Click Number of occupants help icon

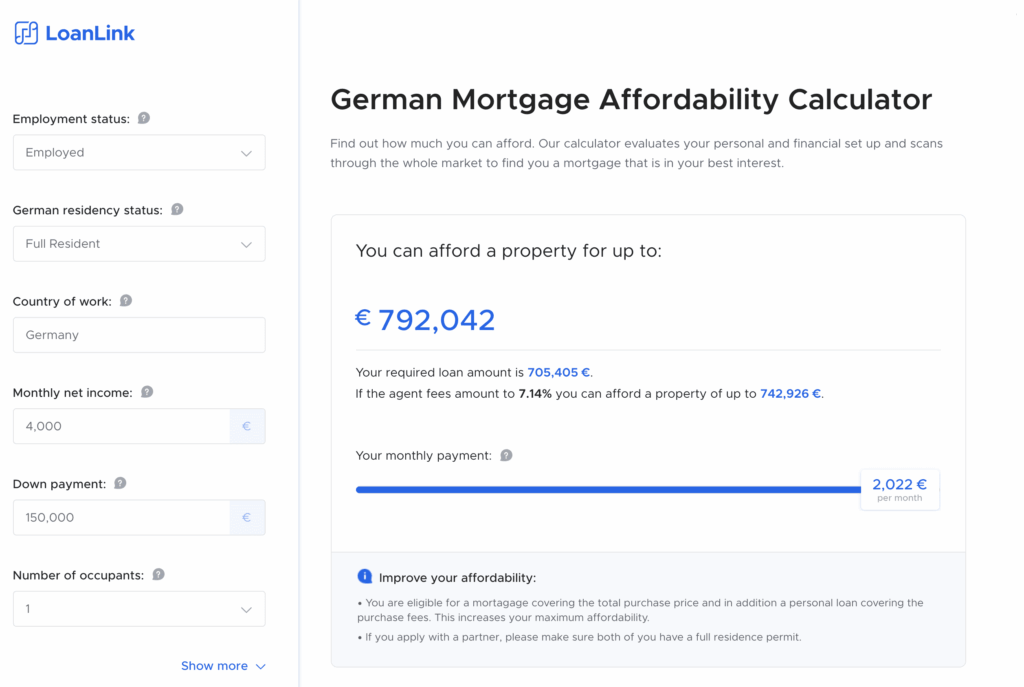158,575
